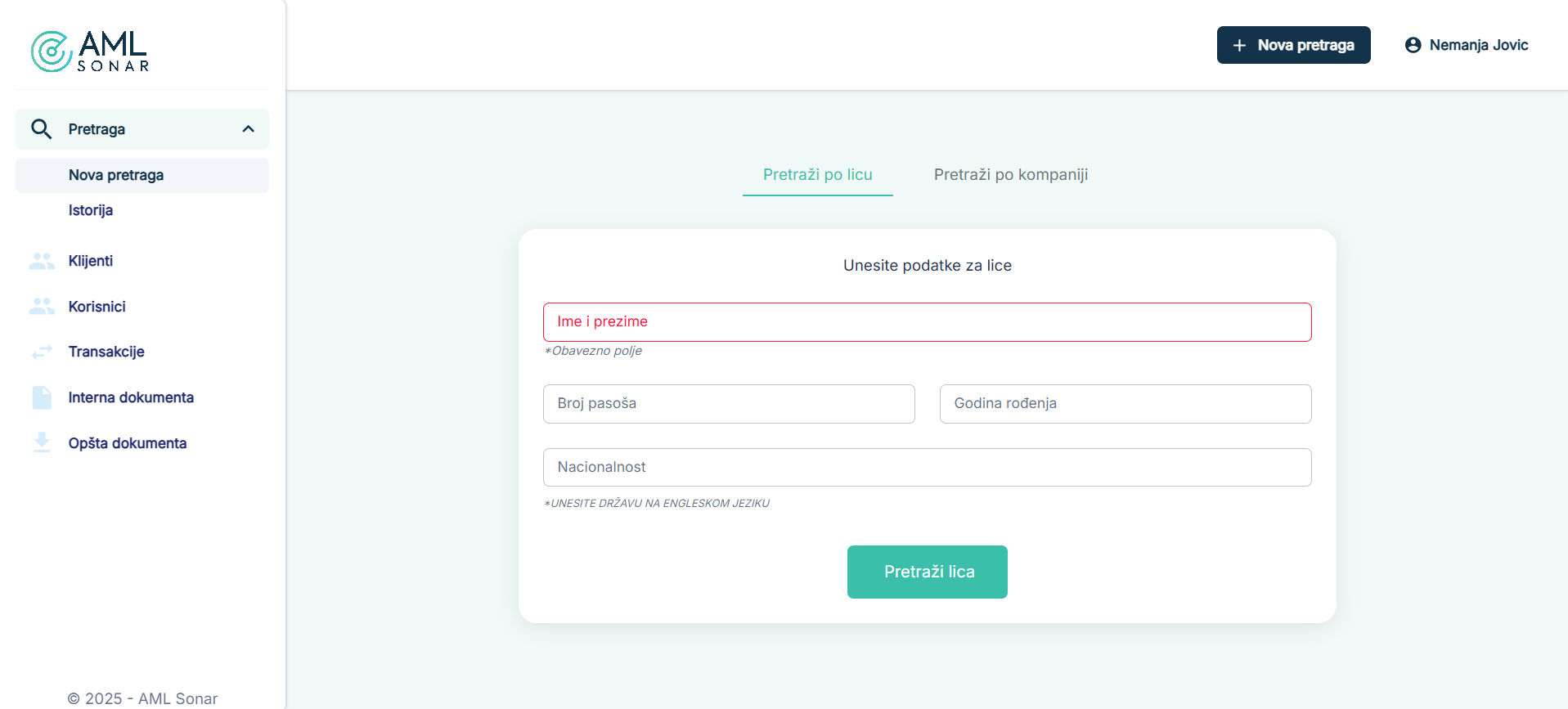
Task: Click the user account avatar icon
Action: [1413, 45]
